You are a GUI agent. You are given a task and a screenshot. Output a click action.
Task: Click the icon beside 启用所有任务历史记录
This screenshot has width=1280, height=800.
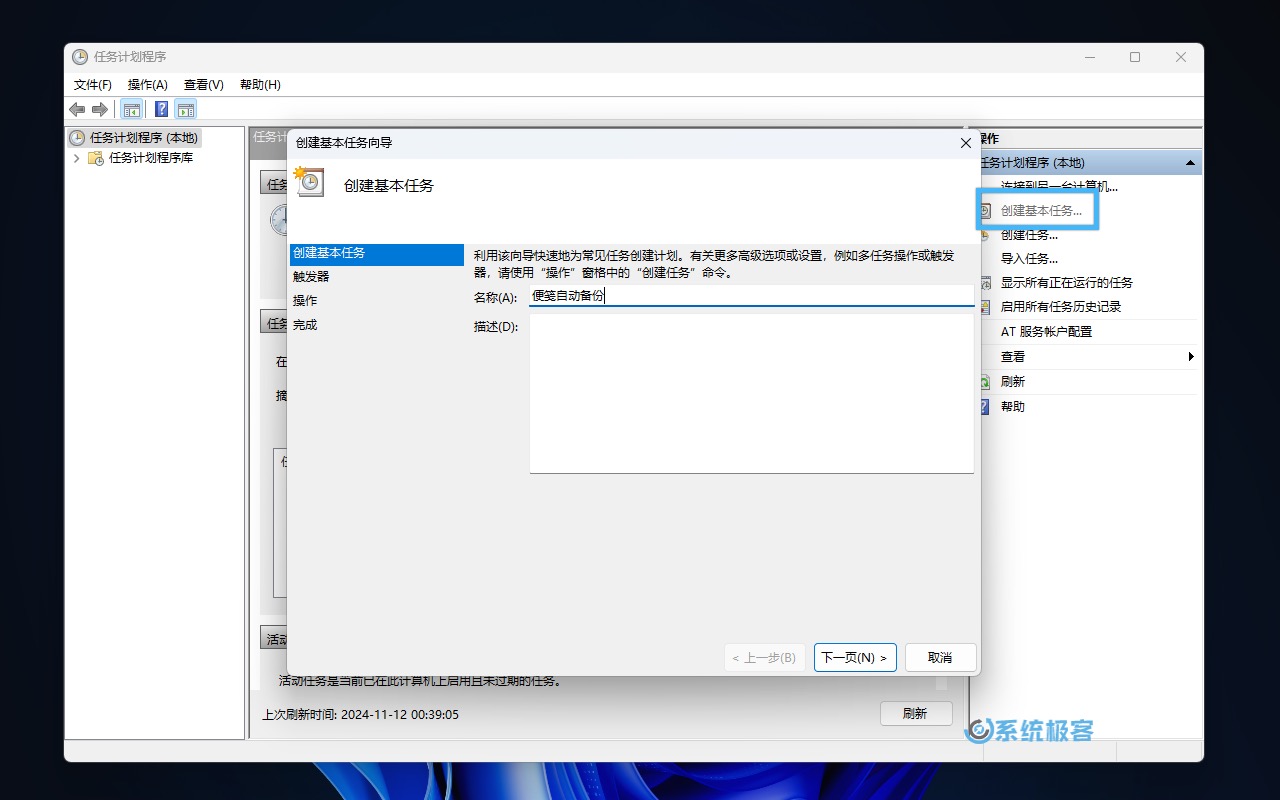984,307
